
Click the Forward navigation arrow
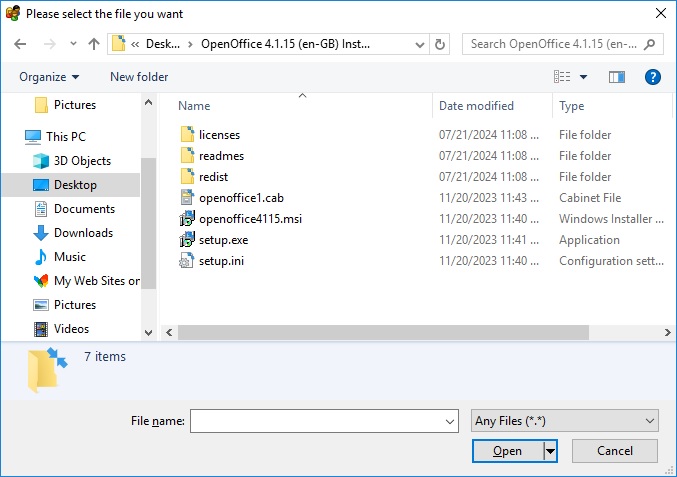click(50, 44)
